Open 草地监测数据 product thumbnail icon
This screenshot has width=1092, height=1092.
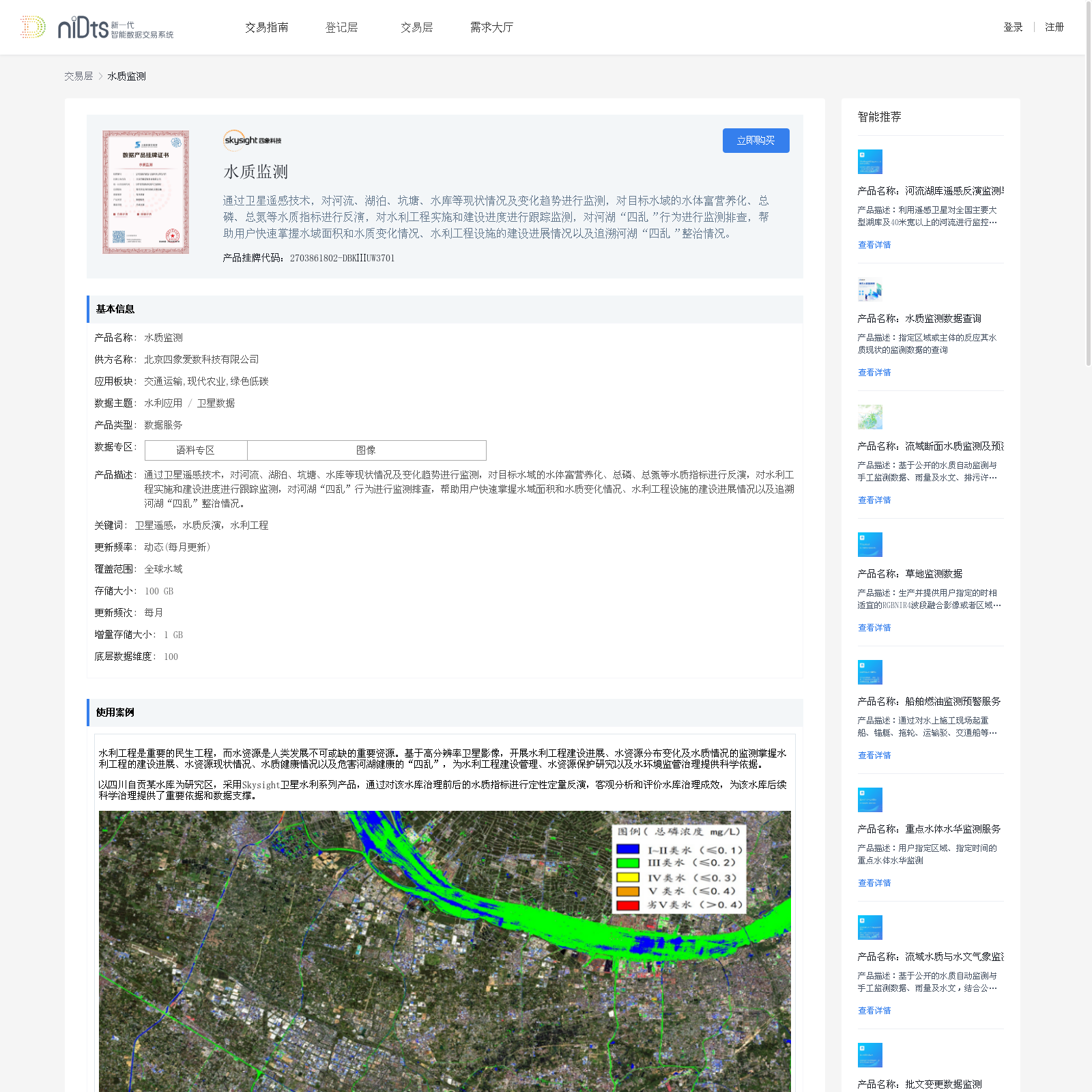click(x=870, y=545)
